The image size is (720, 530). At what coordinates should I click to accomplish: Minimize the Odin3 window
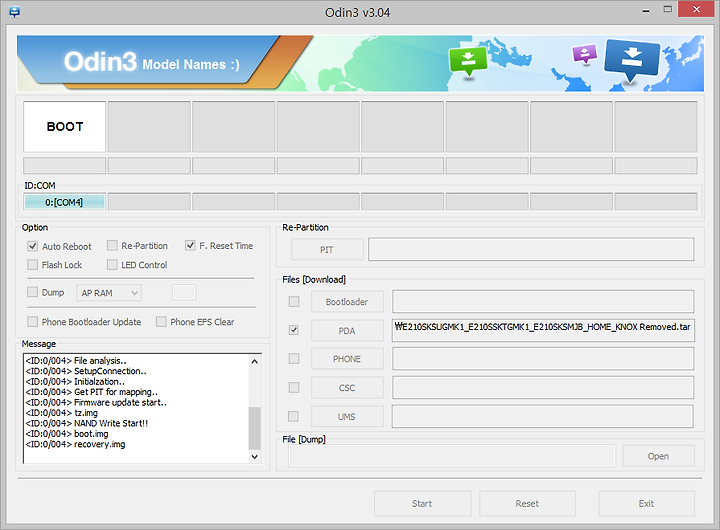click(x=646, y=10)
